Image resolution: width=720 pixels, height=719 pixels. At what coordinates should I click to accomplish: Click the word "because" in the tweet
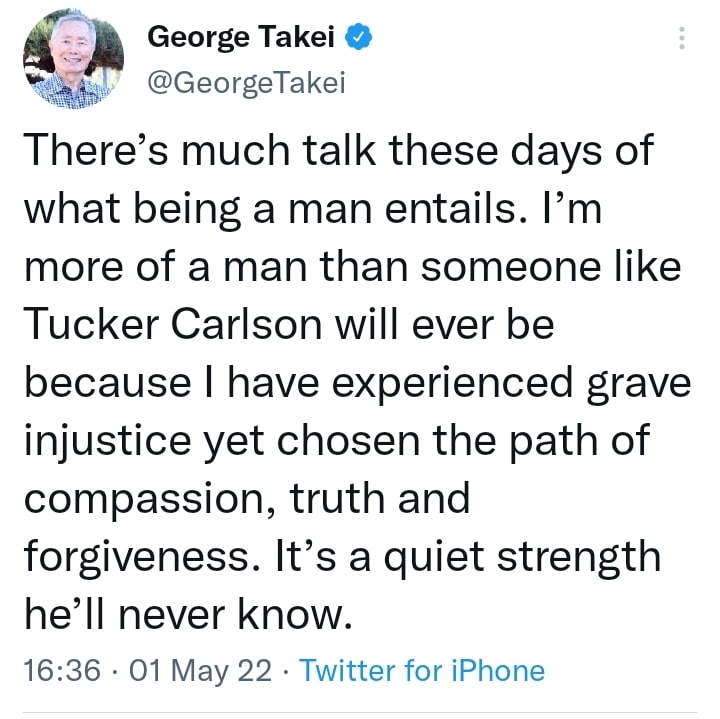(113, 384)
